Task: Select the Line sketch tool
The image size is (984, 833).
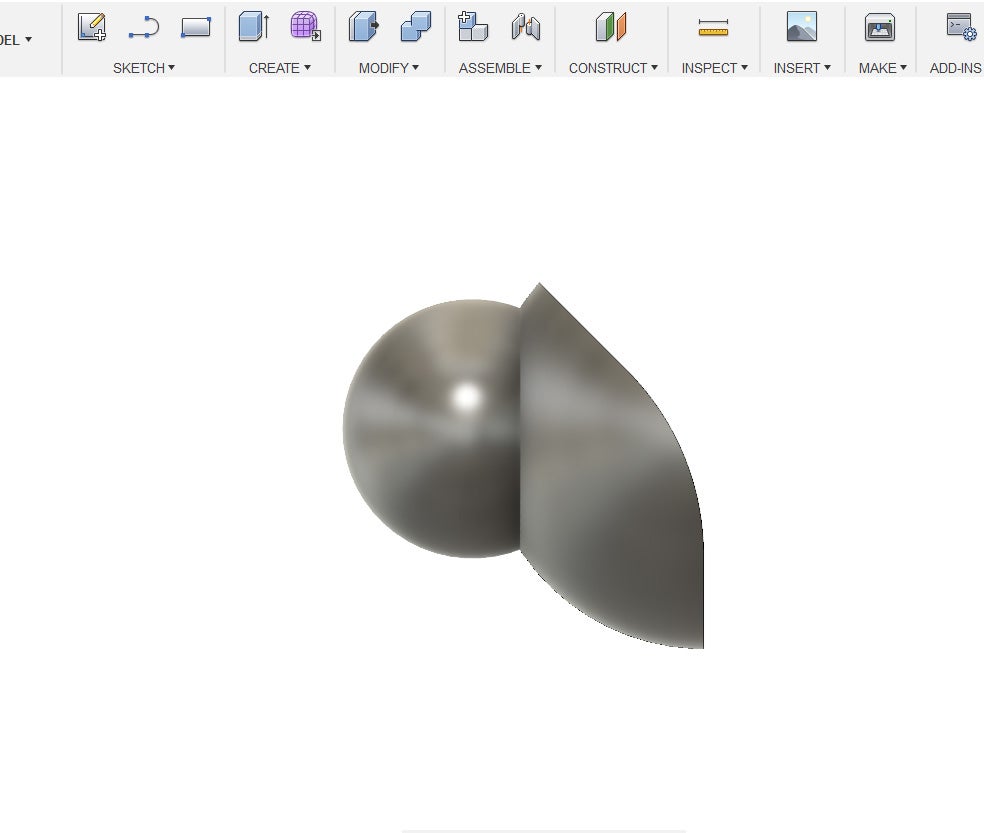Action: click(x=144, y=27)
